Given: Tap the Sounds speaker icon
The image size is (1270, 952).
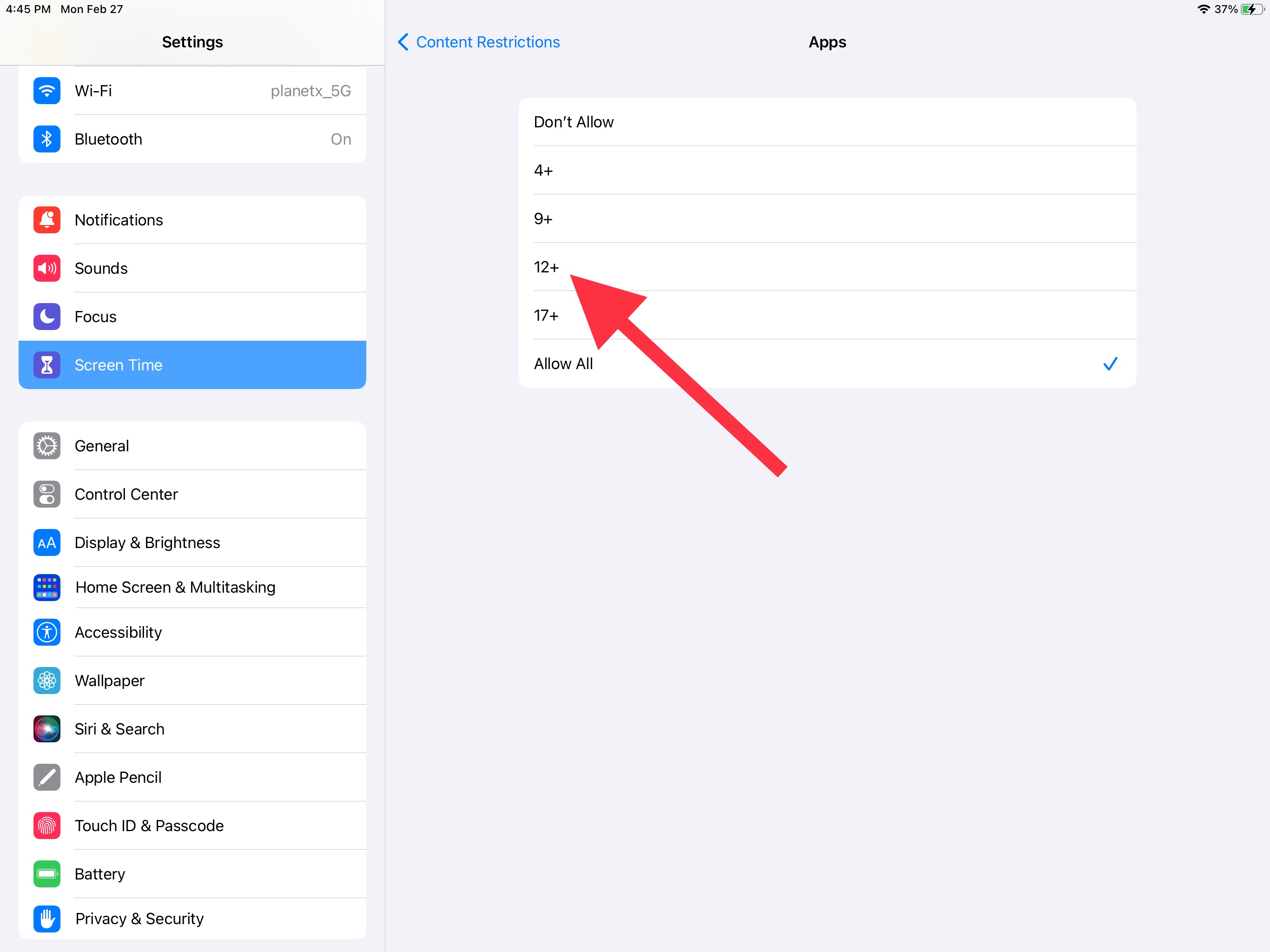Looking at the screenshot, I should click(46, 268).
